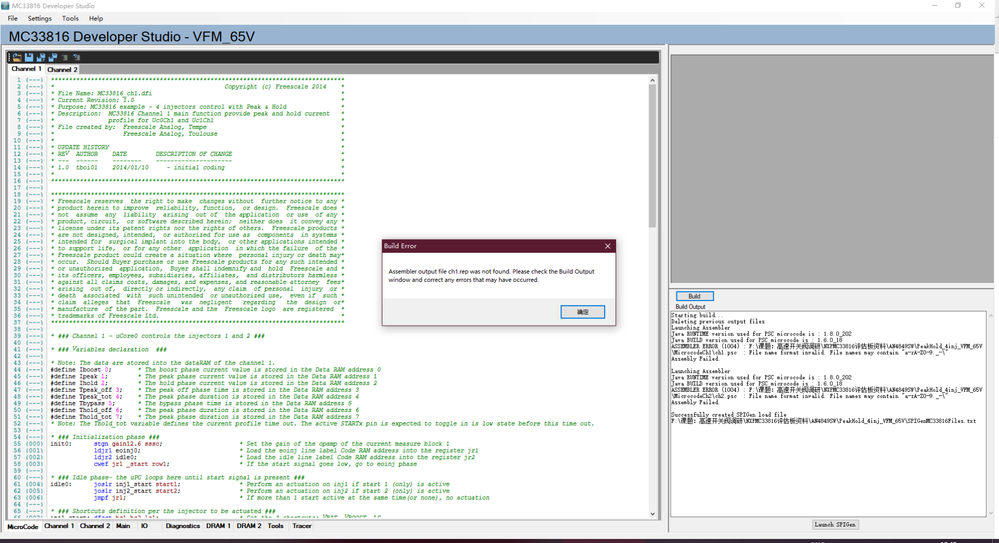The width and height of the screenshot is (999, 543).
Task: Click the 'File Name: MC33816_ch1.dfi' comment line
Action: 104,94
